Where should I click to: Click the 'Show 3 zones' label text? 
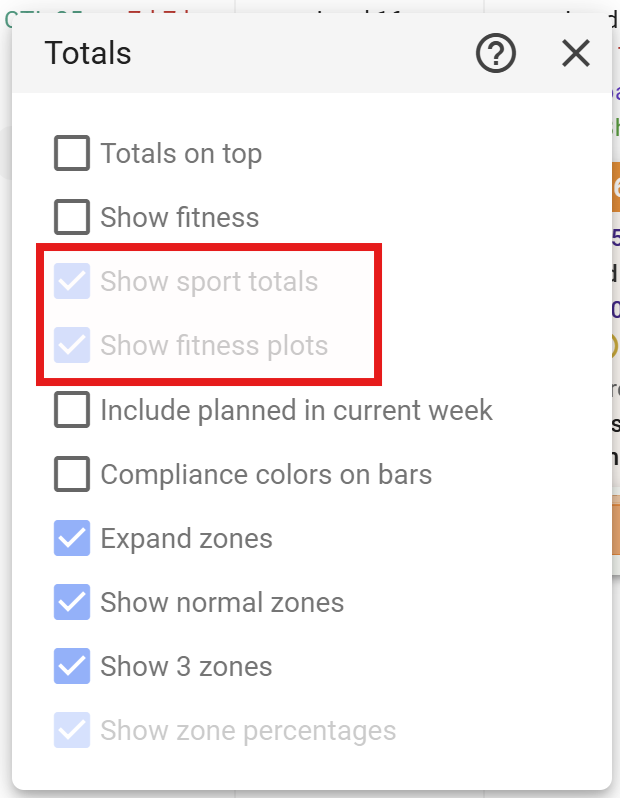click(x=186, y=666)
